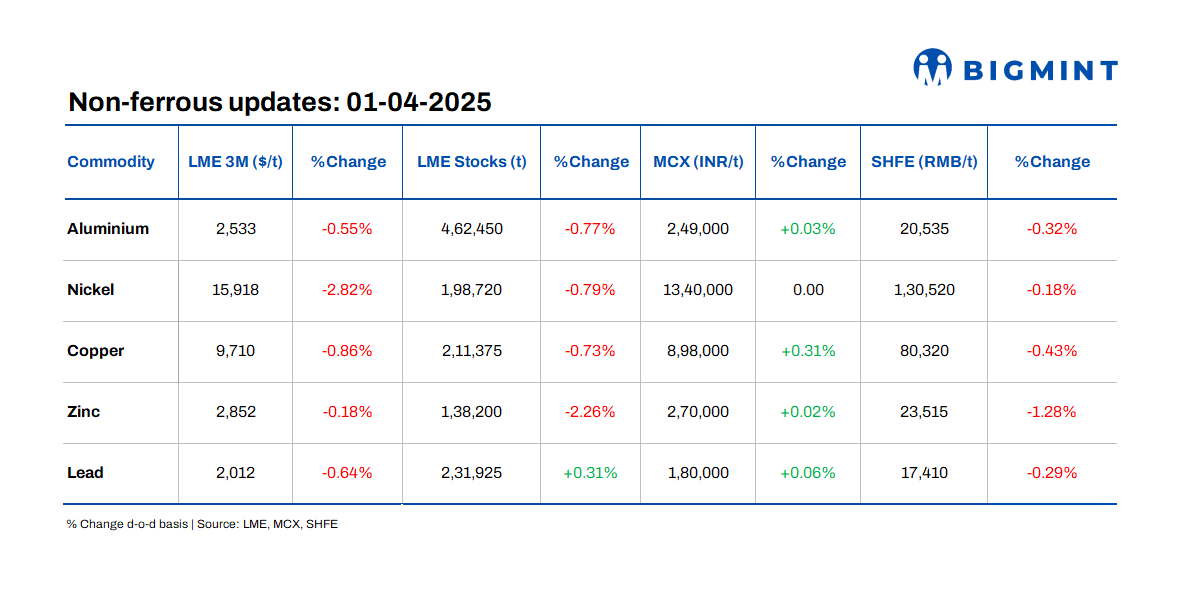This screenshot has width=1188, height=589.
Task: Select Copper's -0.86% change value
Action: 347,351
